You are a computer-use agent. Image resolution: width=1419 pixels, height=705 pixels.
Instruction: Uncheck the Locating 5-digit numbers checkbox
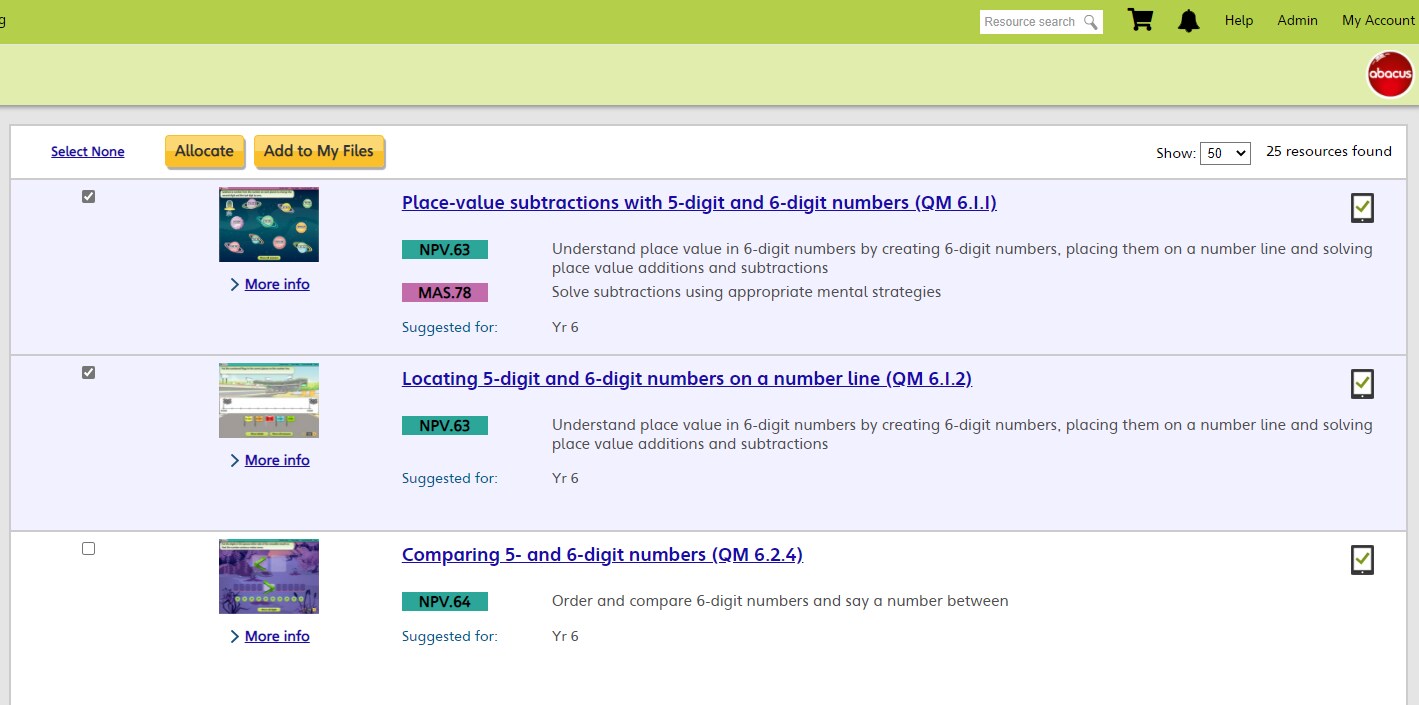[88, 373]
